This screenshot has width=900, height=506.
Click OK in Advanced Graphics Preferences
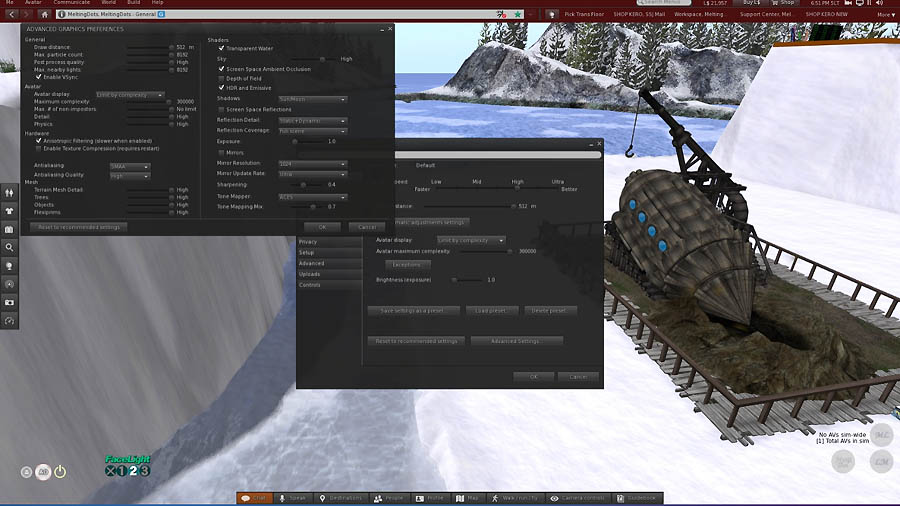click(322, 228)
